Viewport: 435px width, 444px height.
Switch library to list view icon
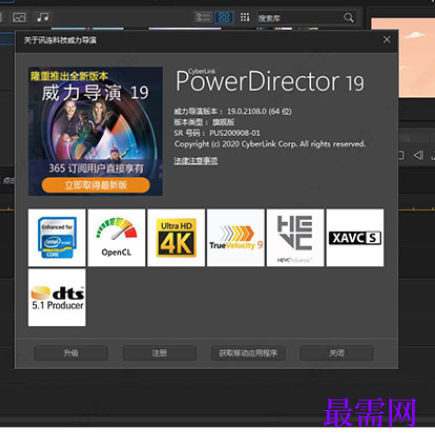point(203,17)
